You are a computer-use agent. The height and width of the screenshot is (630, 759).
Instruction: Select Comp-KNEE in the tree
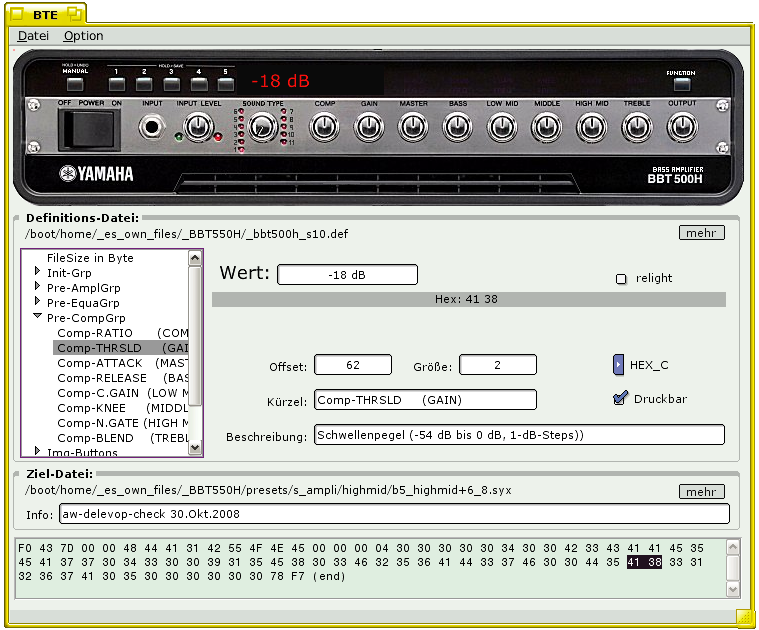pyautogui.click(x=122, y=408)
